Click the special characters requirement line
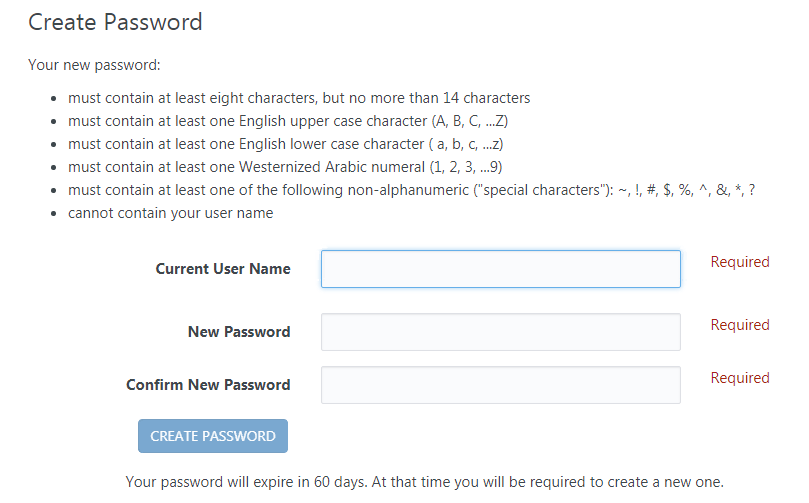809x503 pixels. click(x=410, y=190)
